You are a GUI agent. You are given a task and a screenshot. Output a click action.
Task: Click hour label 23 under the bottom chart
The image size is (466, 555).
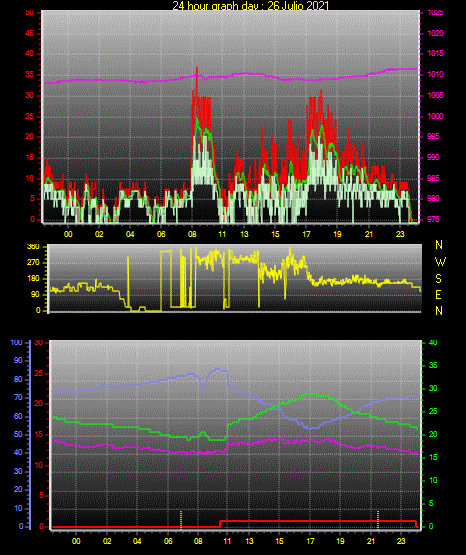pos(401,541)
